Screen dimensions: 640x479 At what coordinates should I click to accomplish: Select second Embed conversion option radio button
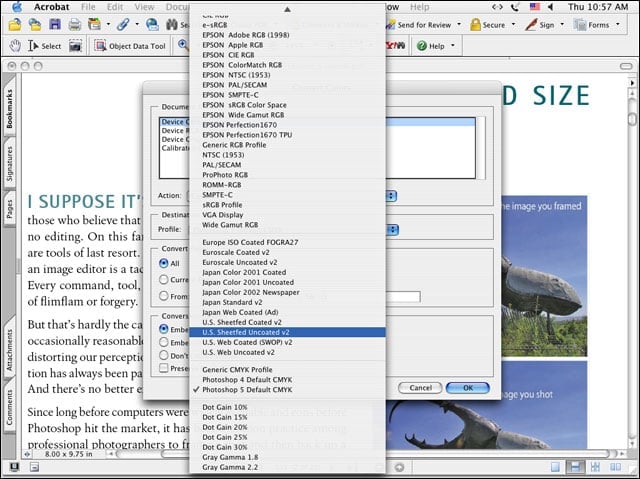point(164,342)
